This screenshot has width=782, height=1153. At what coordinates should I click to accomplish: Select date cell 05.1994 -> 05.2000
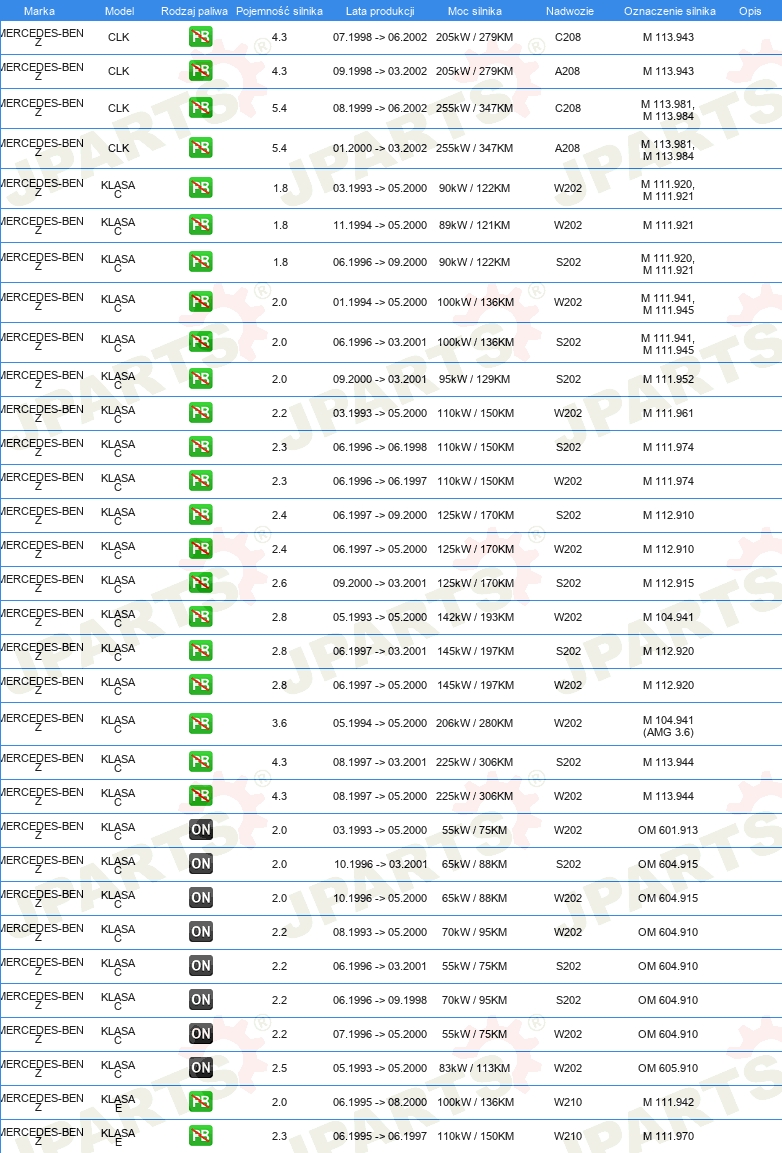(x=380, y=723)
